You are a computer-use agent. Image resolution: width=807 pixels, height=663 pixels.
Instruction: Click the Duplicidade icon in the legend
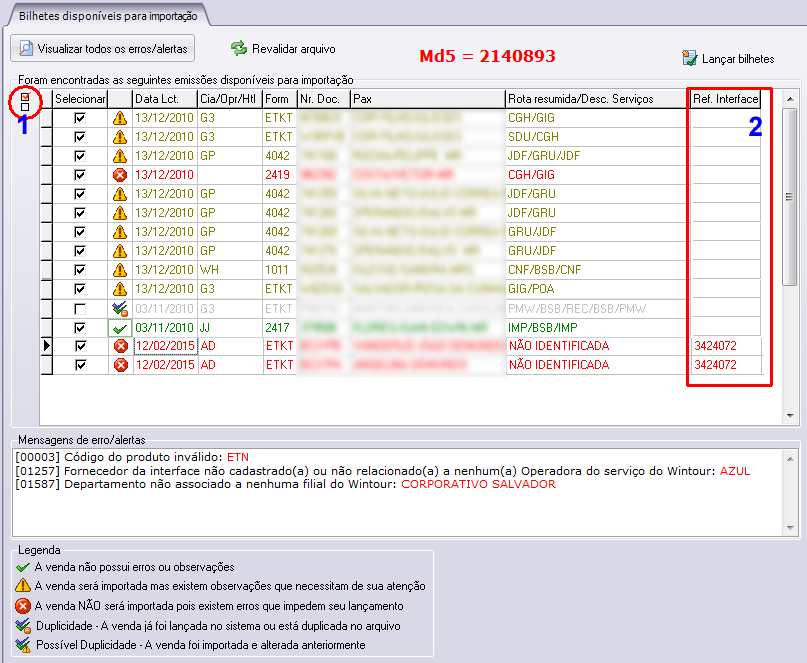tap(23, 625)
